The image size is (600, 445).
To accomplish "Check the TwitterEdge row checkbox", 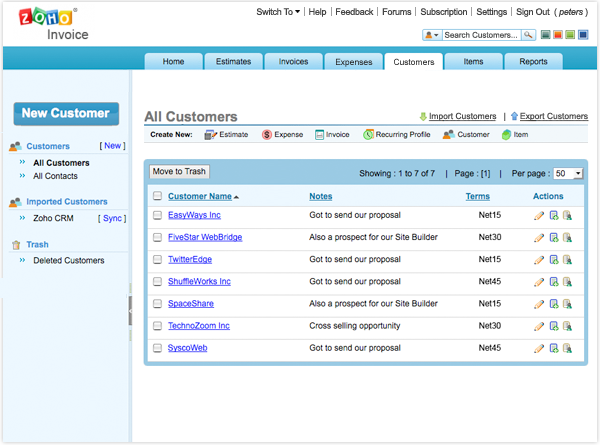I will click(157, 259).
